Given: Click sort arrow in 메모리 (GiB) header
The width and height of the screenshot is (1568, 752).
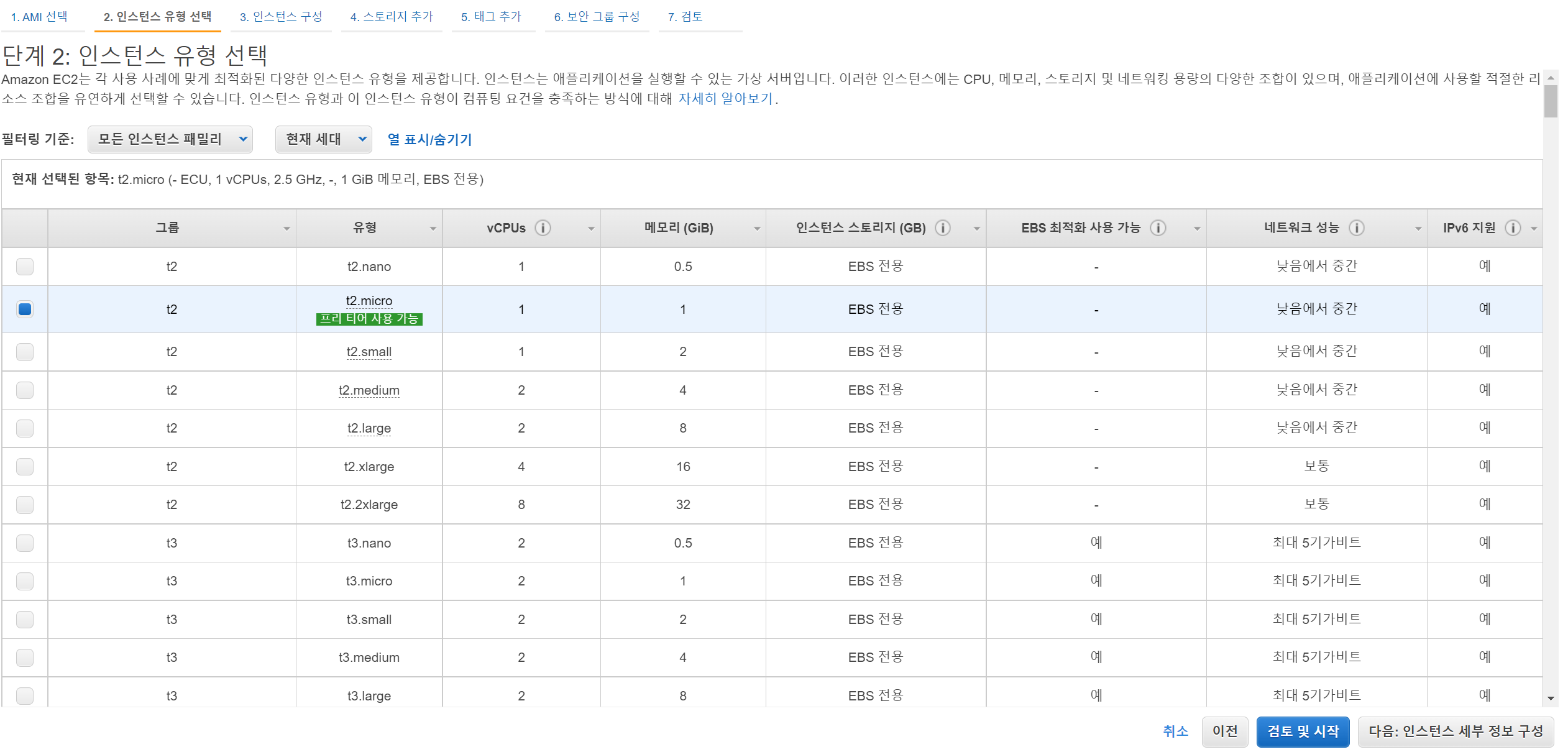Looking at the screenshot, I should [757, 229].
